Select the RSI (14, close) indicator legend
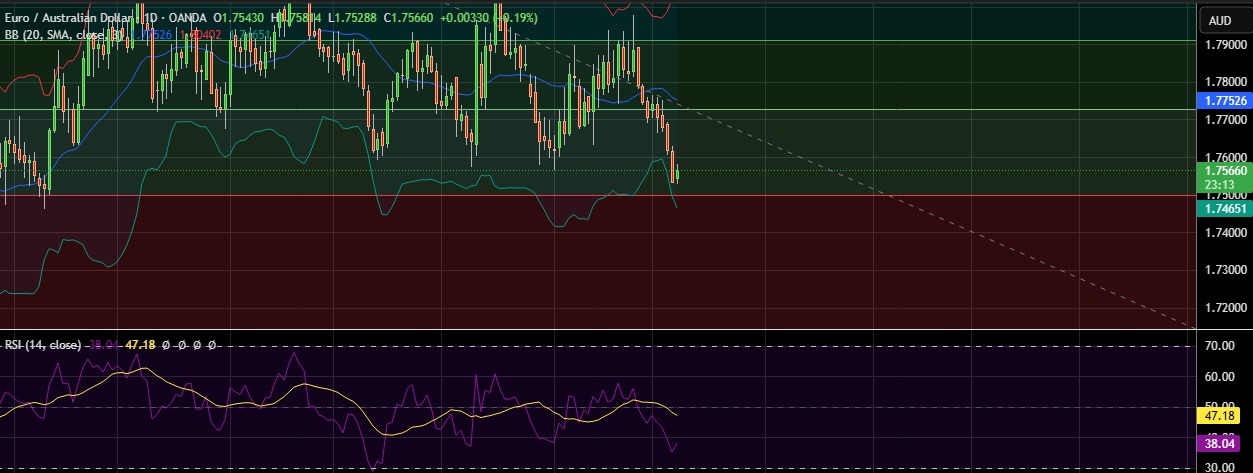1253x473 pixels. click(x=43, y=344)
